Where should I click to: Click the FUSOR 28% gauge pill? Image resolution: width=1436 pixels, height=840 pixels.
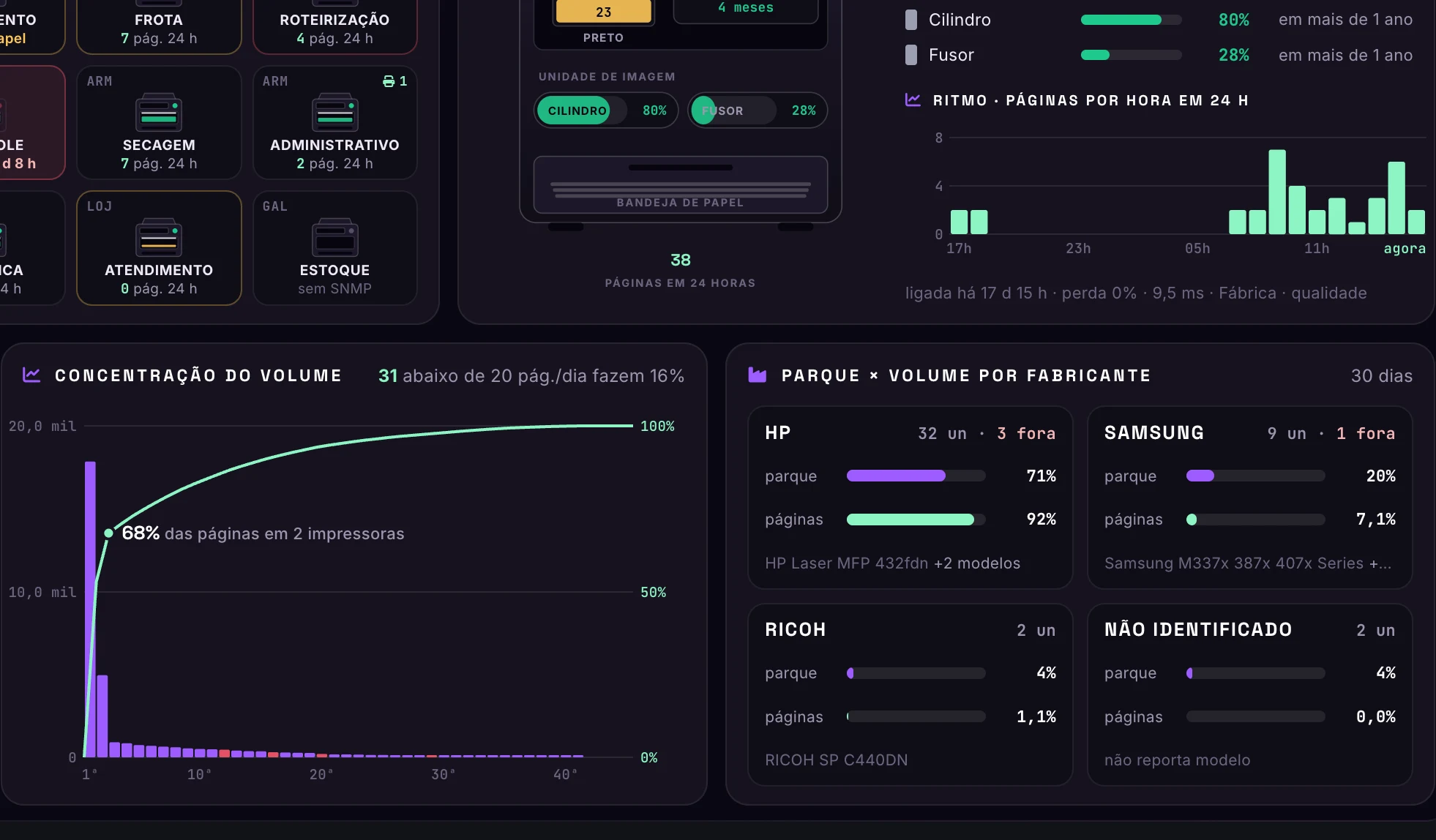(x=758, y=110)
